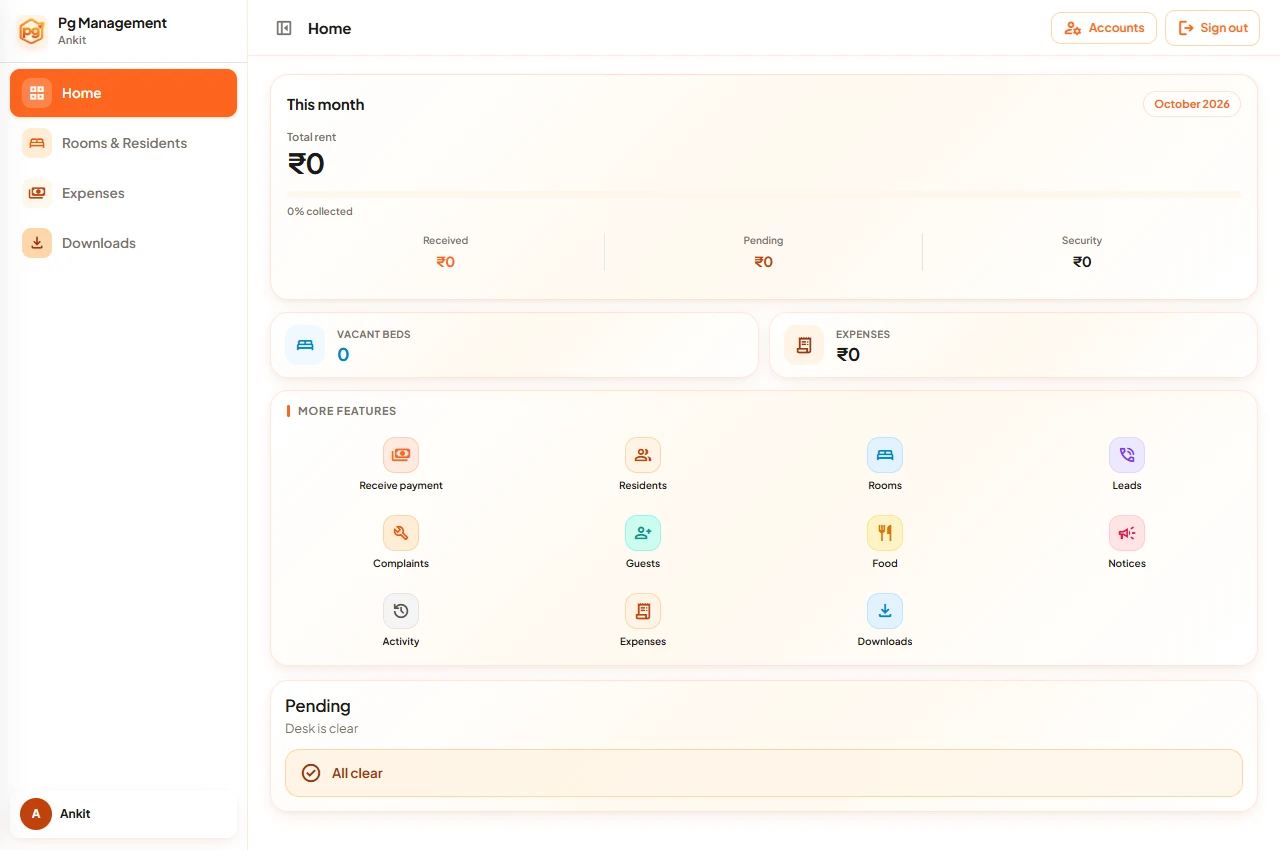Click Ankit's avatar in the sidebar footer
Image resolution: width=1280 pixels, height=850 pixels.
point(36,814)
